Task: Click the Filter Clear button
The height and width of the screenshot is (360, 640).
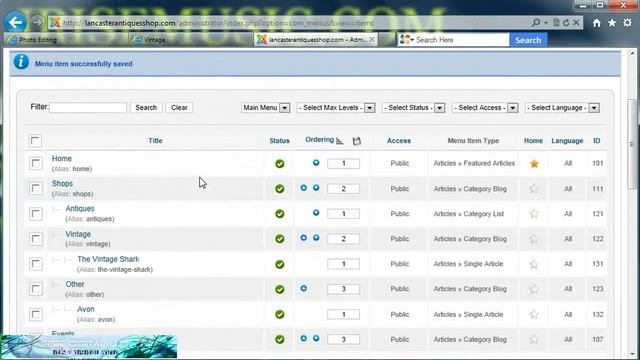Action: [179, 108]
